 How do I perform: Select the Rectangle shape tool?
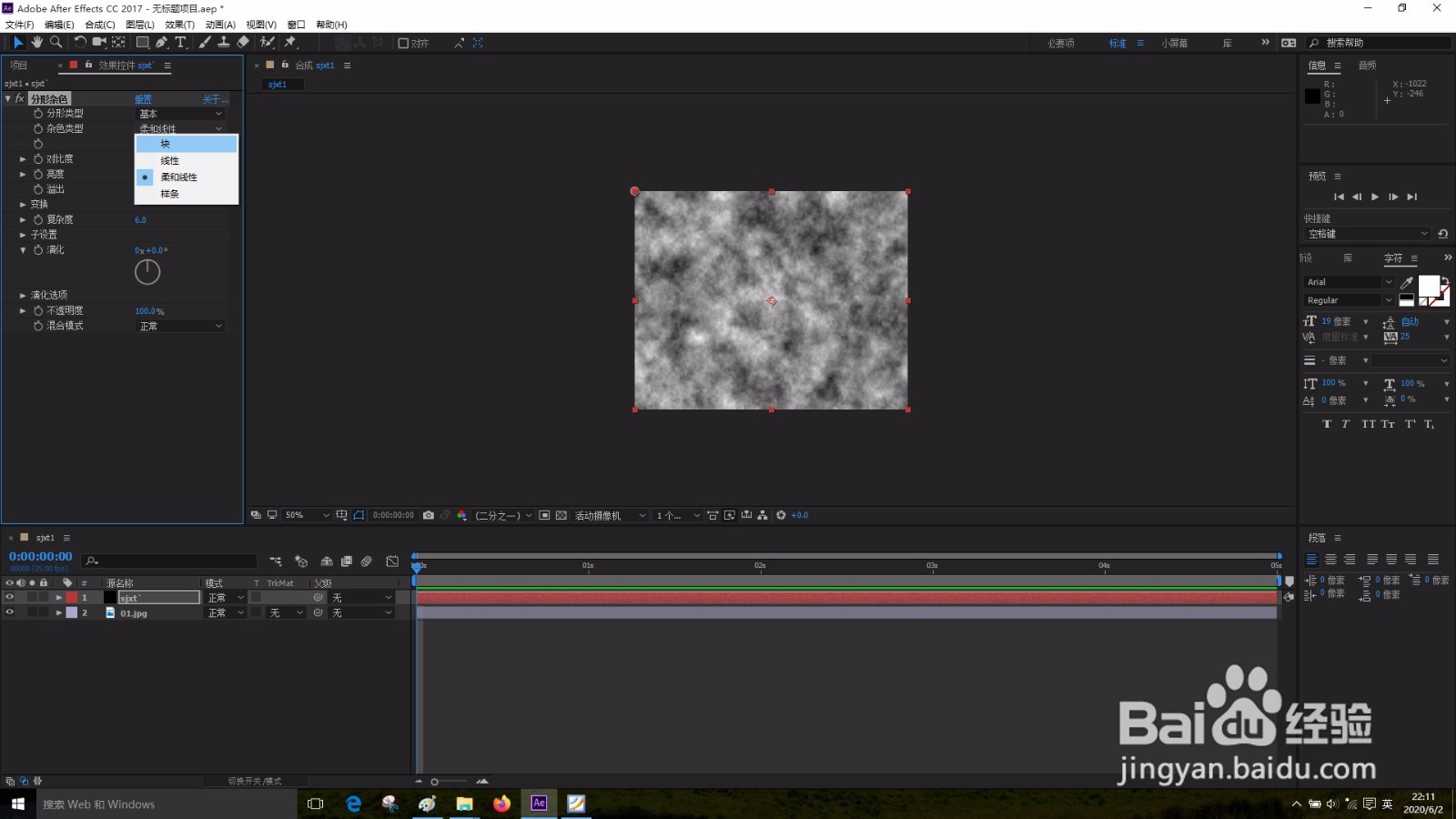point(143,43)
